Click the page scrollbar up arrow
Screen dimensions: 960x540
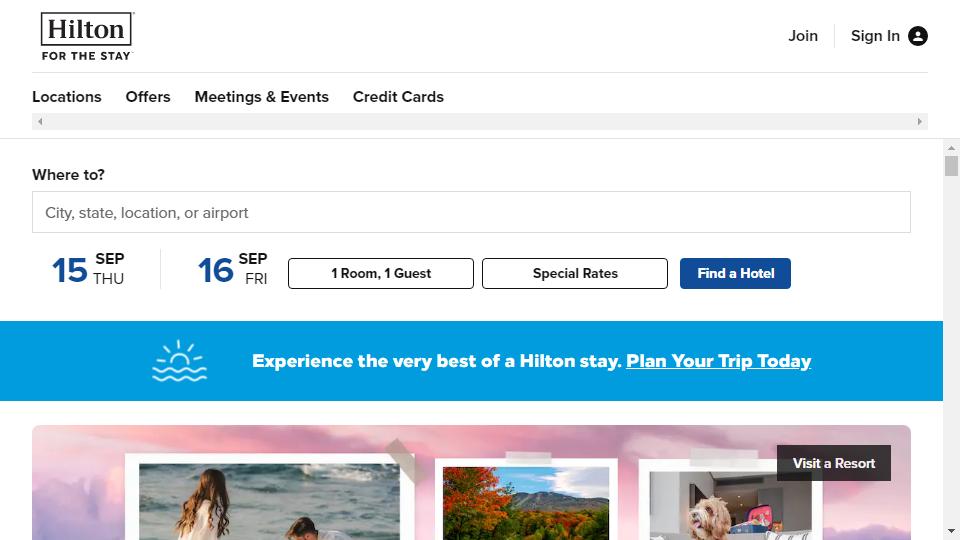click(951, 148)
